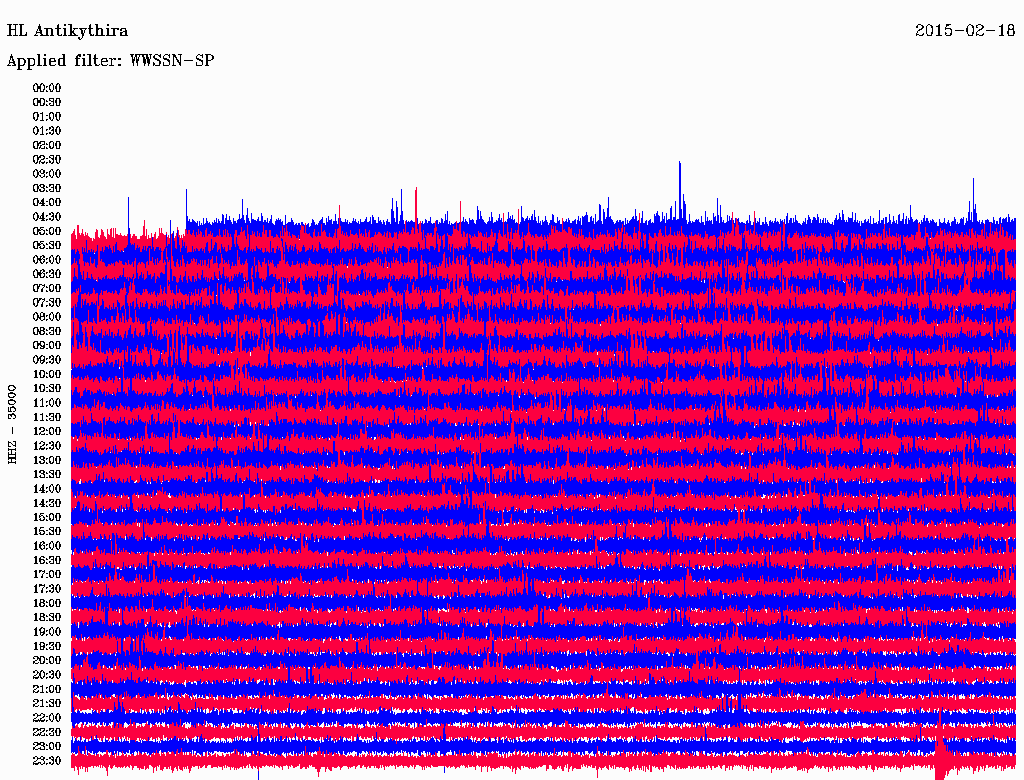Click the 05:00 time label
The image size is (1024, 780).
pyautogui.click(x=47, y=231)
